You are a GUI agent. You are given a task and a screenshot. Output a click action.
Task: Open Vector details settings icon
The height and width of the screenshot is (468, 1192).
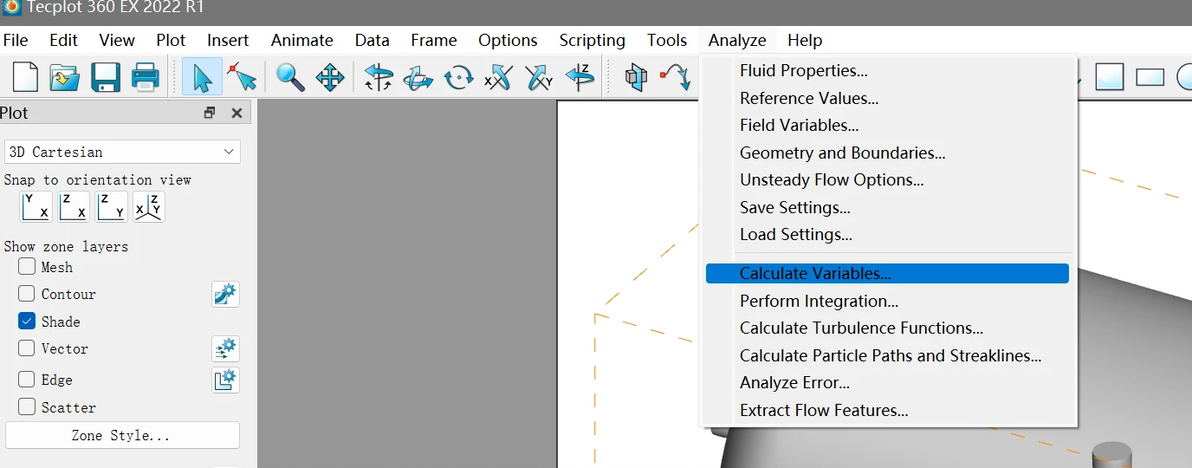click(226, 349)
